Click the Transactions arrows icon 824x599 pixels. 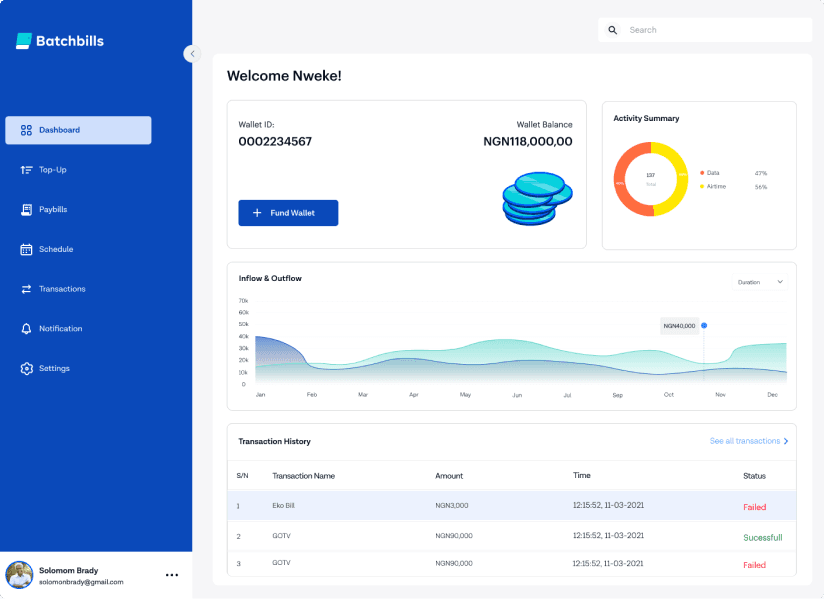[x=27, y=289]
